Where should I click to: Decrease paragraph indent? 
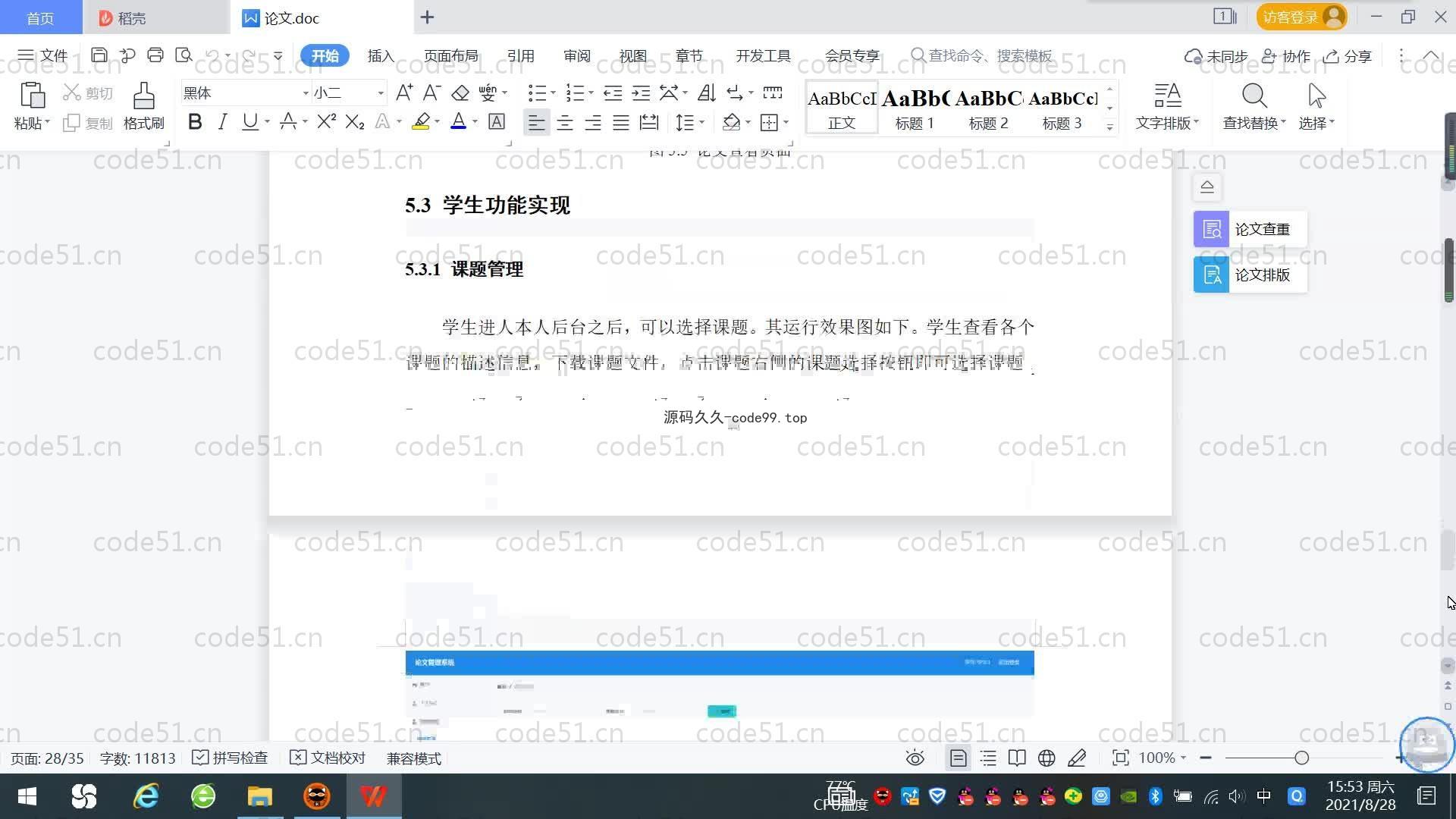pos(613,93)
